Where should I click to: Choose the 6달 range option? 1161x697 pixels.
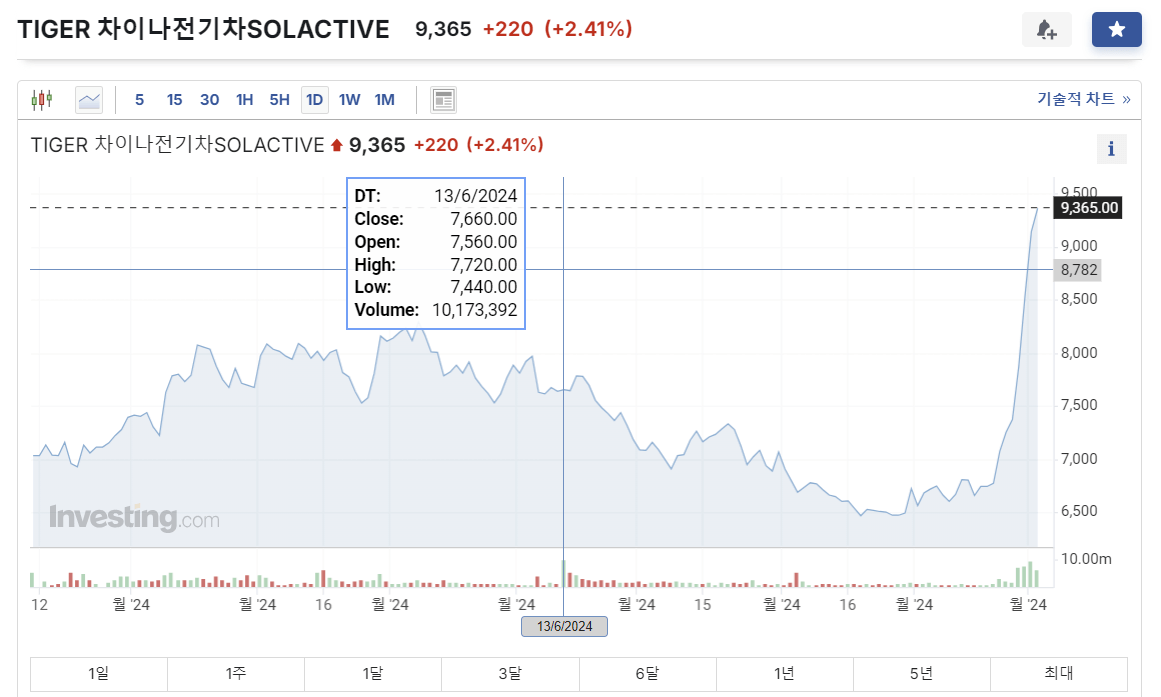click(647, 674)
